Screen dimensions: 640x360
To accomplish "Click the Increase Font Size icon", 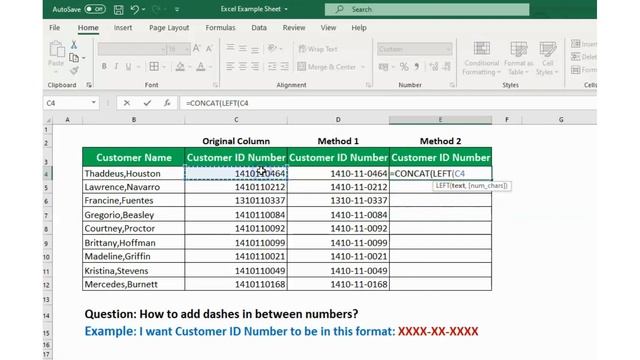I will [197, 49].
